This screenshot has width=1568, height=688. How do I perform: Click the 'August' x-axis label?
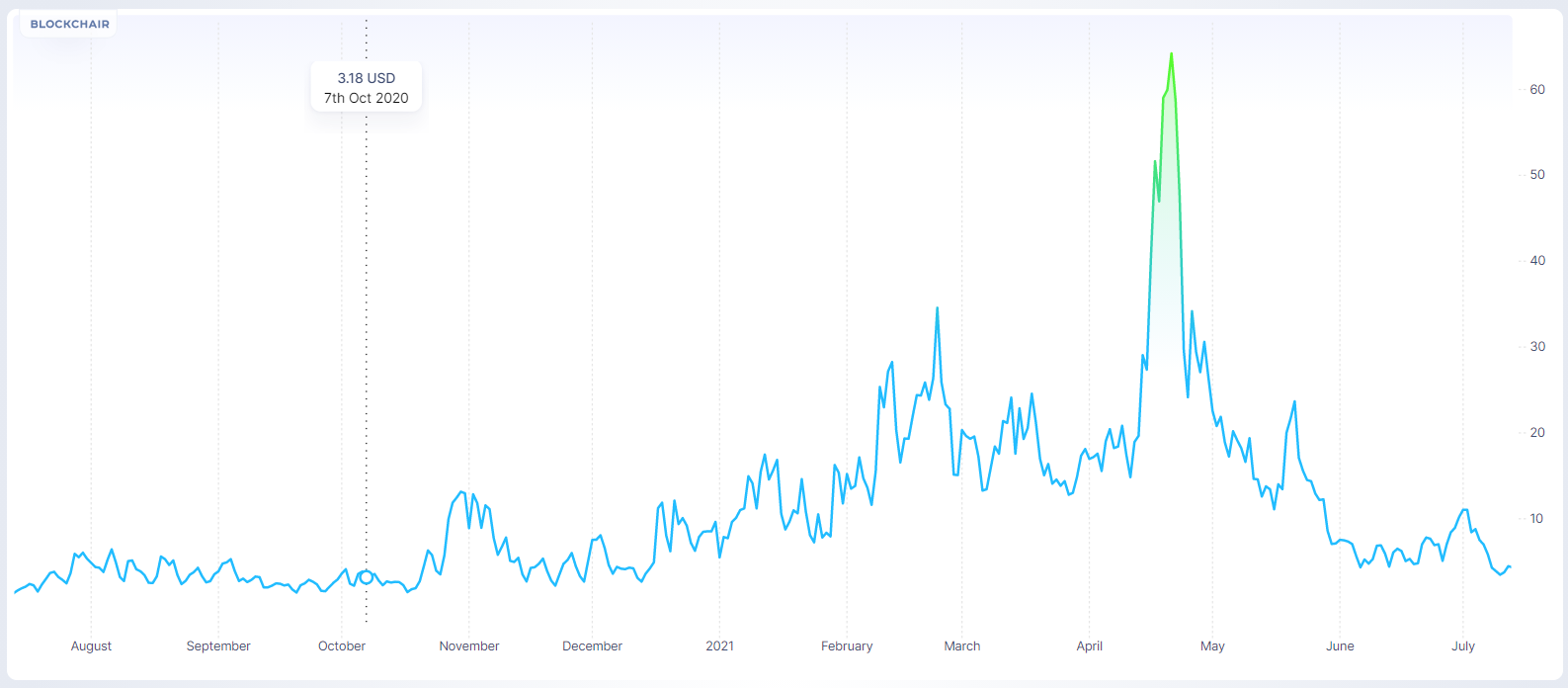91,646
